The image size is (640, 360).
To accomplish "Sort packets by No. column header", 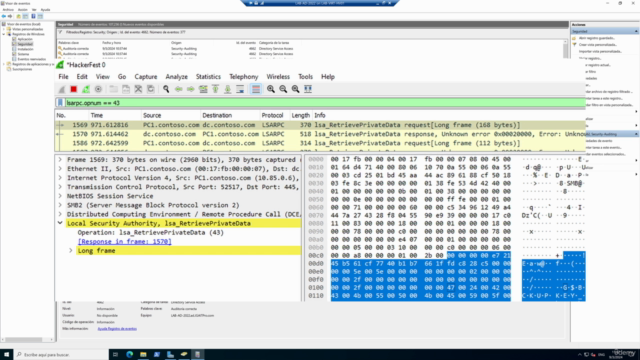I will [72, 116].
